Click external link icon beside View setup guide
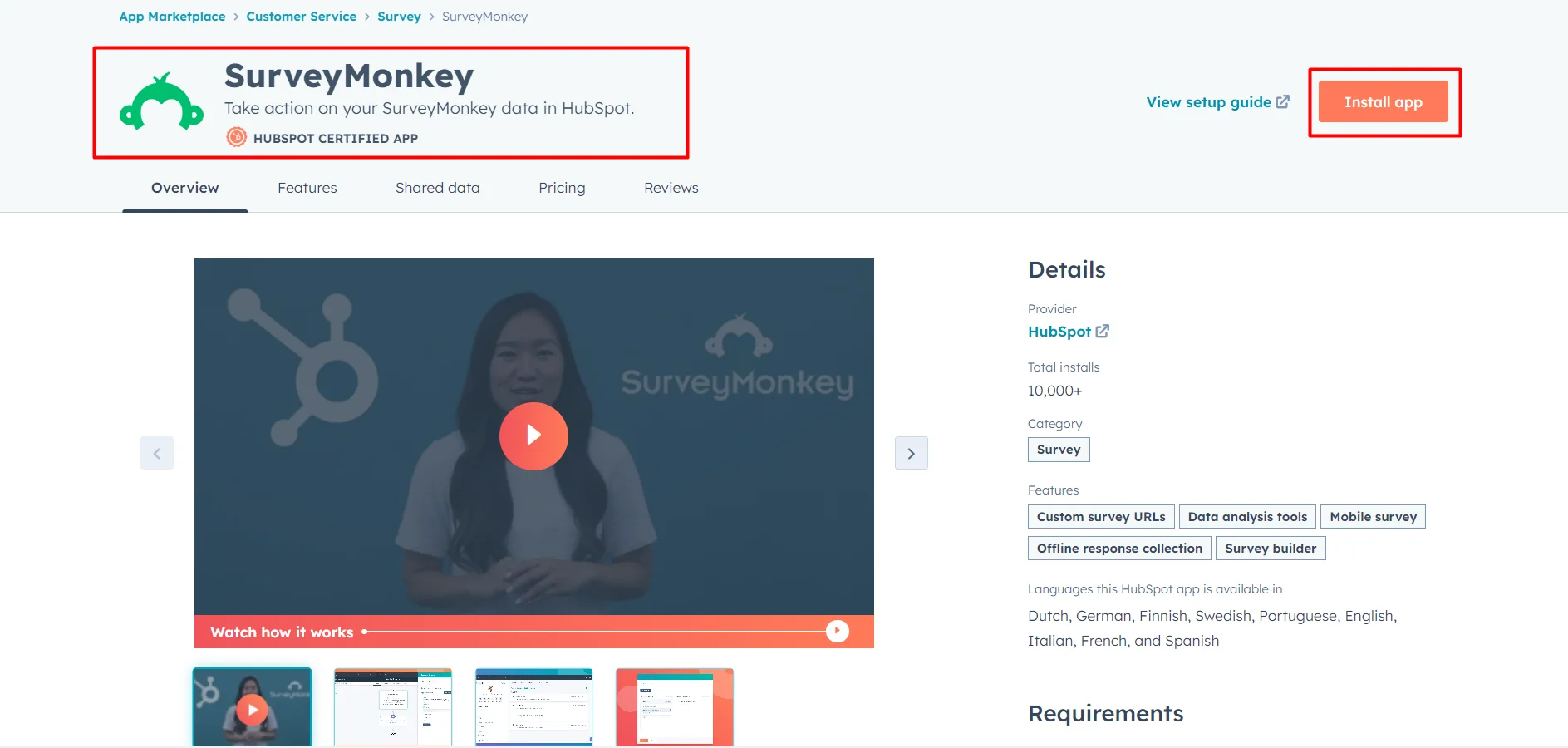1568x748 pixels. pos(1283,101)
